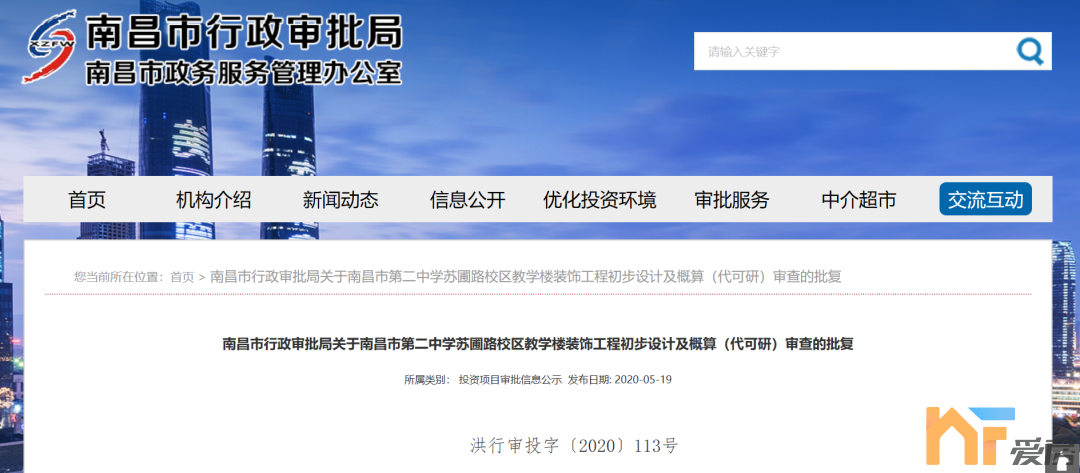Click document number 洪行审投字〔2020〕113号

pyautogui.click(x=574, y=445)
